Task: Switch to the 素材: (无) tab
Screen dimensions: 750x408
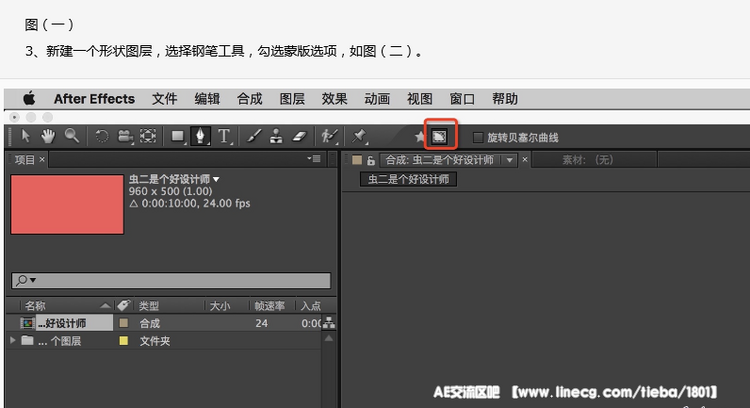Action: click(587, 160)
